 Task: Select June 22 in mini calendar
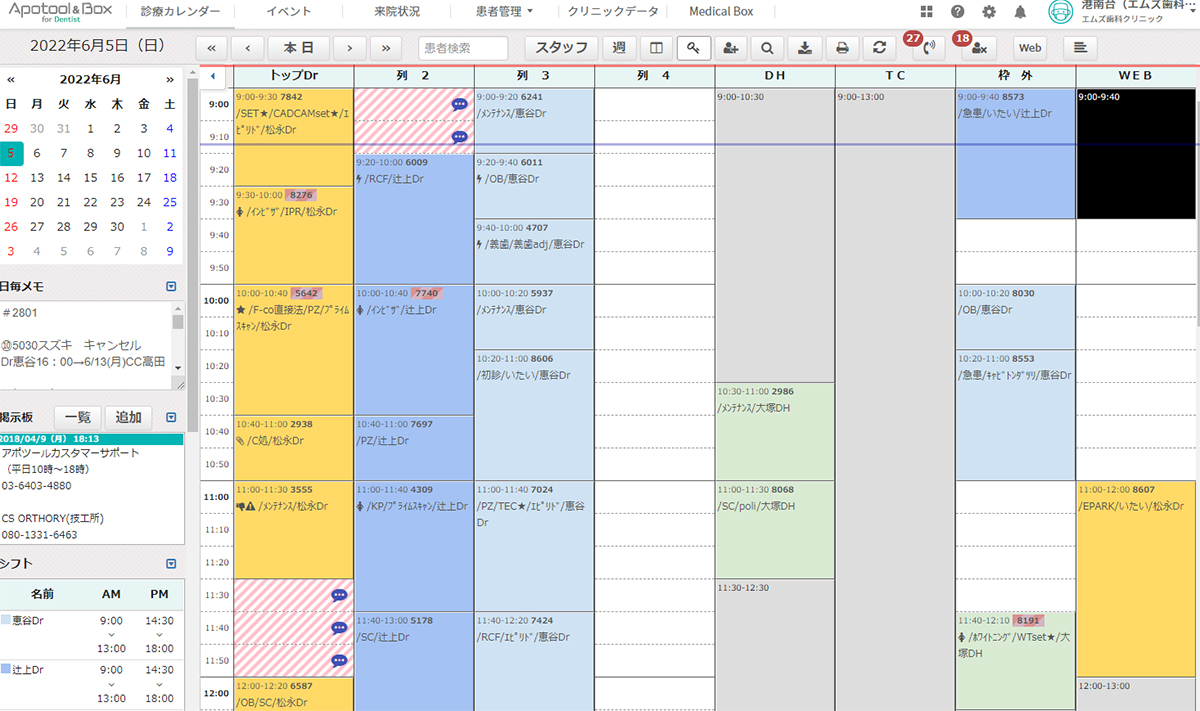tap(90, 203)
